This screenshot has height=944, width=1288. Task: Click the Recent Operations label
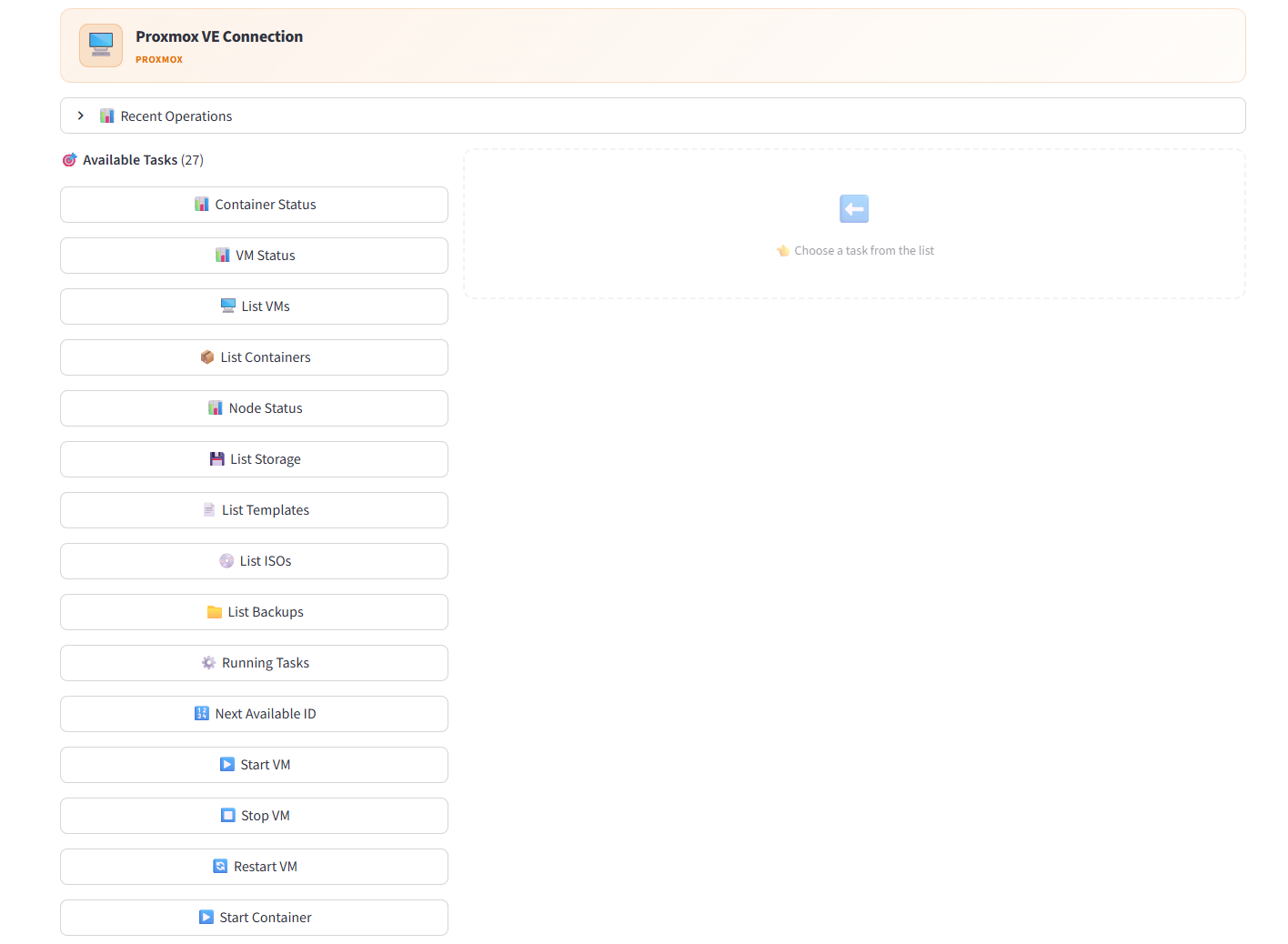pos(176,116)
